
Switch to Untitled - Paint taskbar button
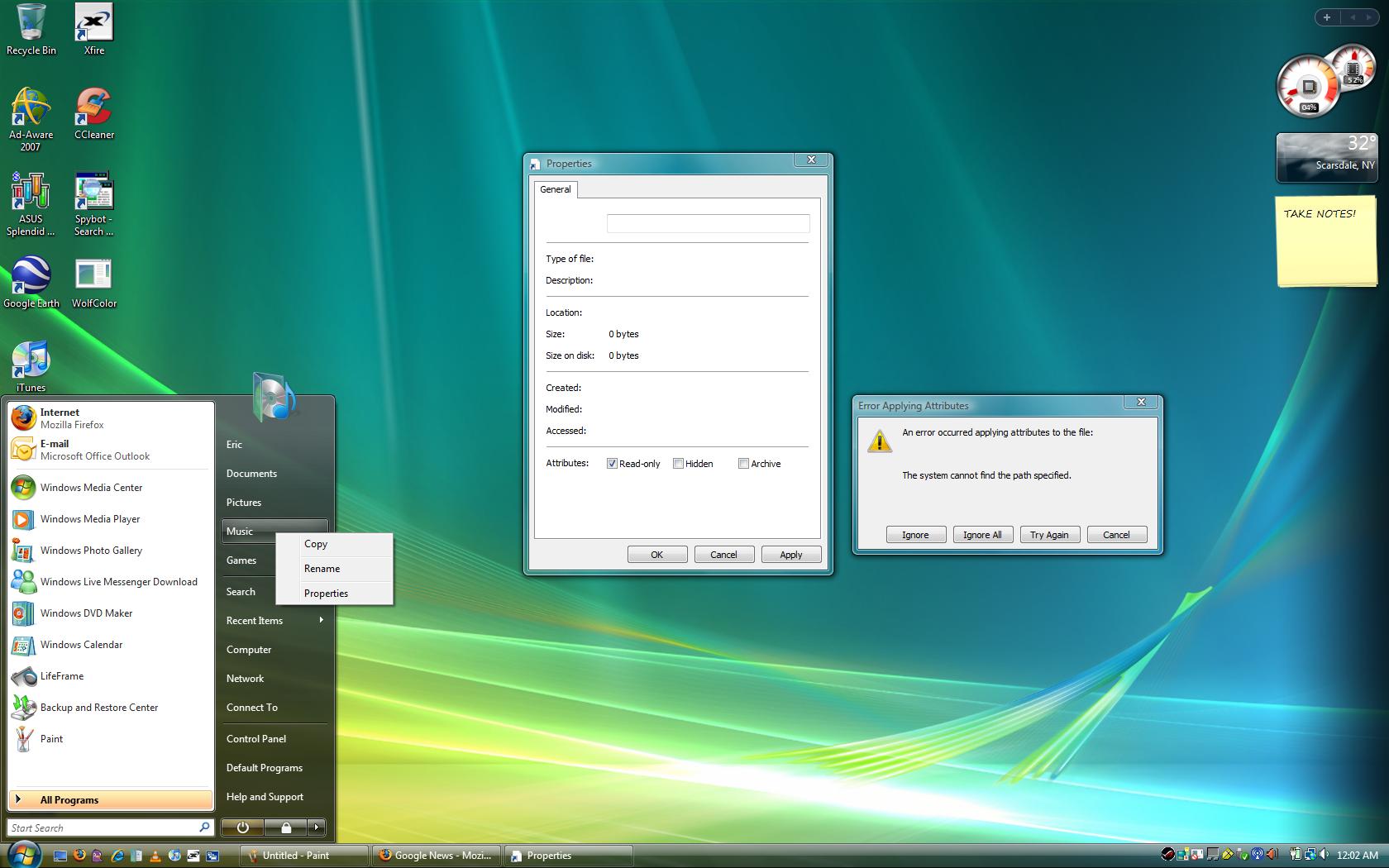[303, 856]
